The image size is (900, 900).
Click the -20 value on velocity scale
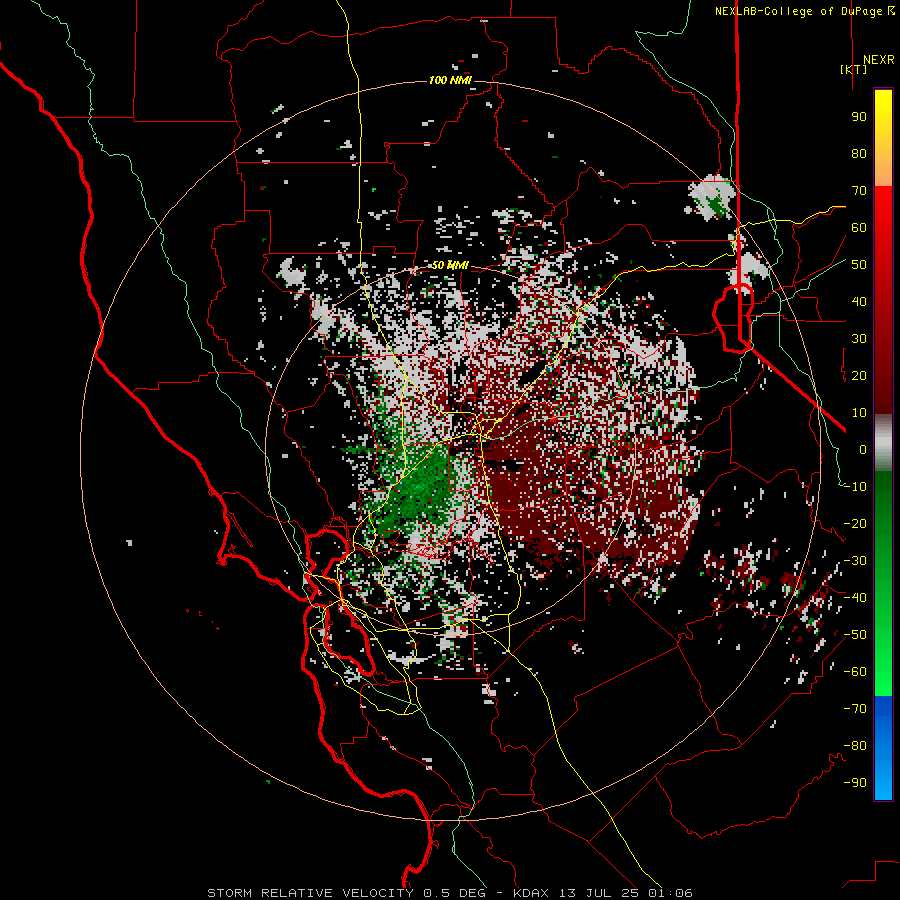click(855, 523)
